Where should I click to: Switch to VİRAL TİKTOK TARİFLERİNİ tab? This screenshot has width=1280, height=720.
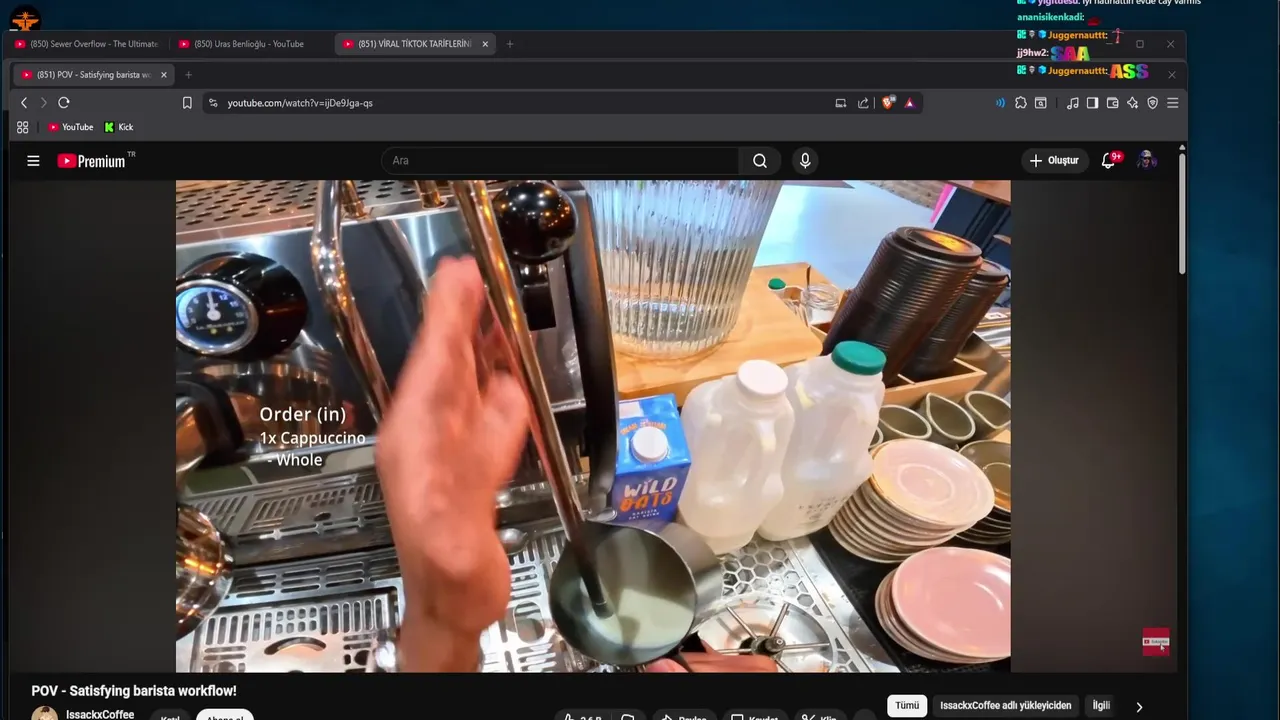point(414,44)
